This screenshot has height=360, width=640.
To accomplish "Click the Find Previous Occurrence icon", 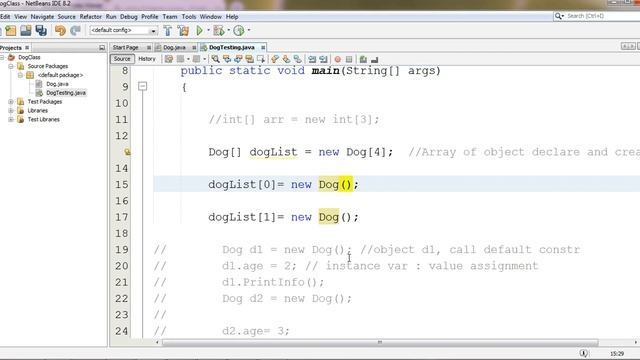I will [227, 59].
